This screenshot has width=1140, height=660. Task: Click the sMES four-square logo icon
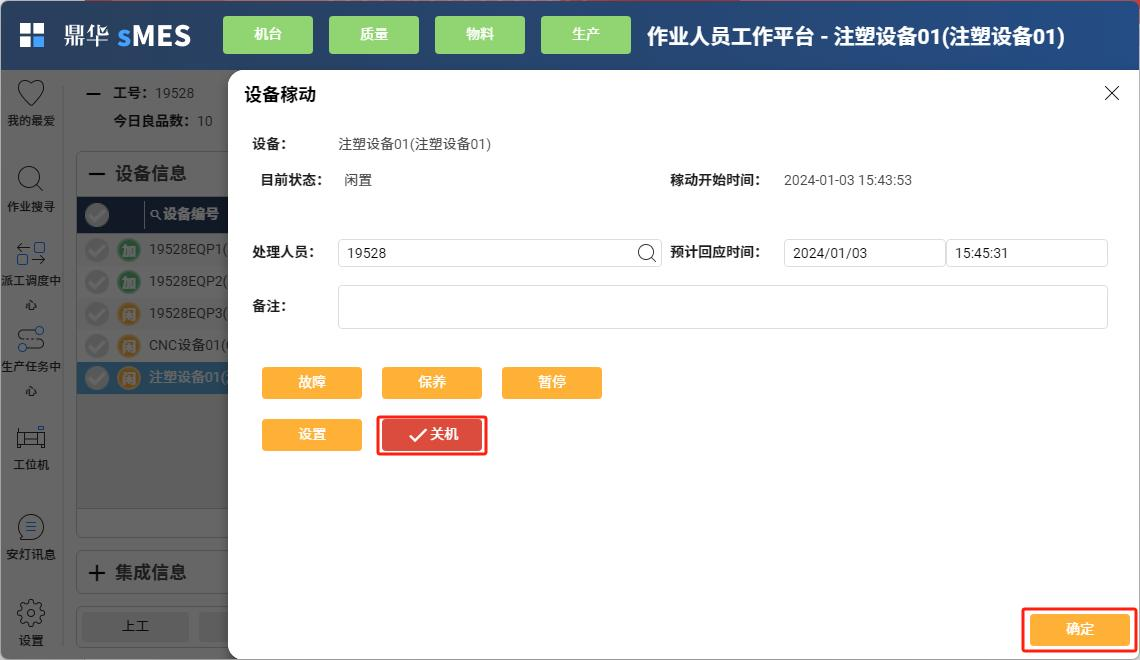tap(31, 35)
